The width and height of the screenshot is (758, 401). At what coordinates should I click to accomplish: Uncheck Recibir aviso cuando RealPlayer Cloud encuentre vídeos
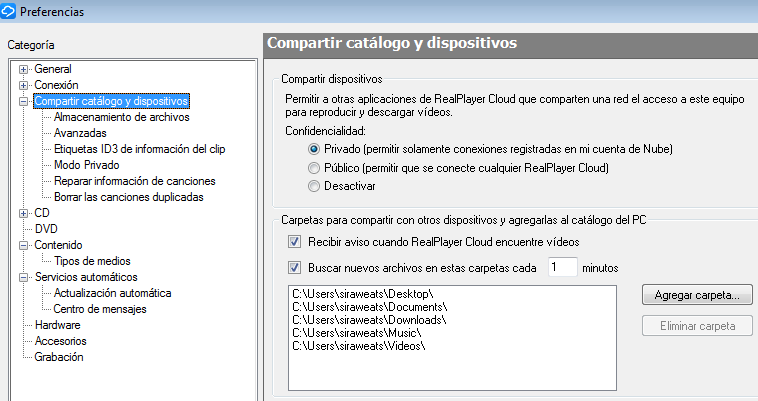pyautogui.click(x=294, y=242)
